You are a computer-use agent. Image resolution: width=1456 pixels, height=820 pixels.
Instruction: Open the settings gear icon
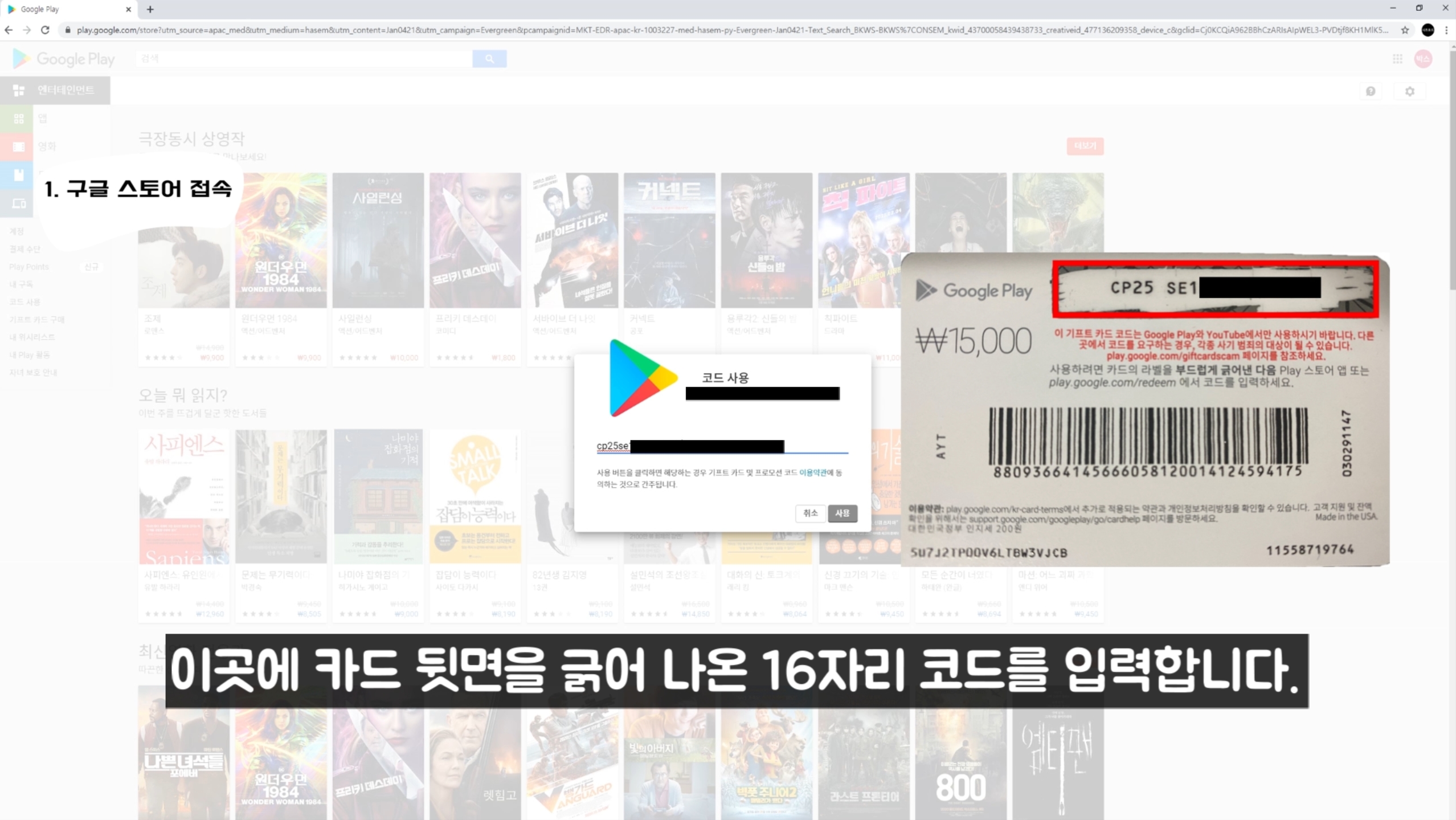point(1409,91)
